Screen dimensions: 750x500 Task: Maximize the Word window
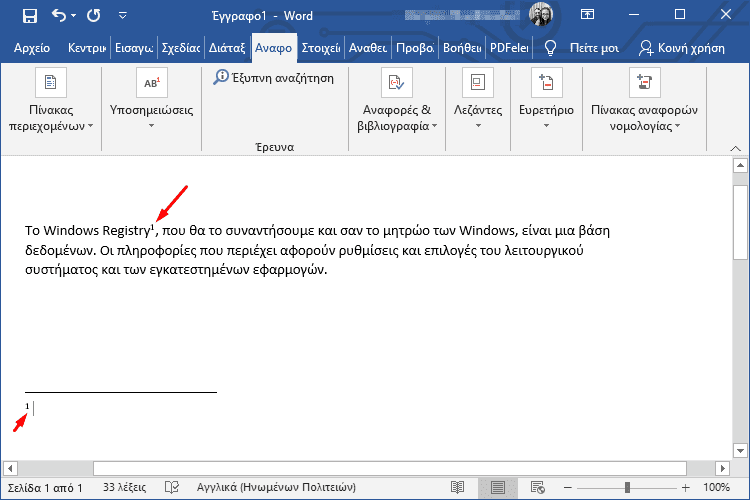click(x=680, y=15)
